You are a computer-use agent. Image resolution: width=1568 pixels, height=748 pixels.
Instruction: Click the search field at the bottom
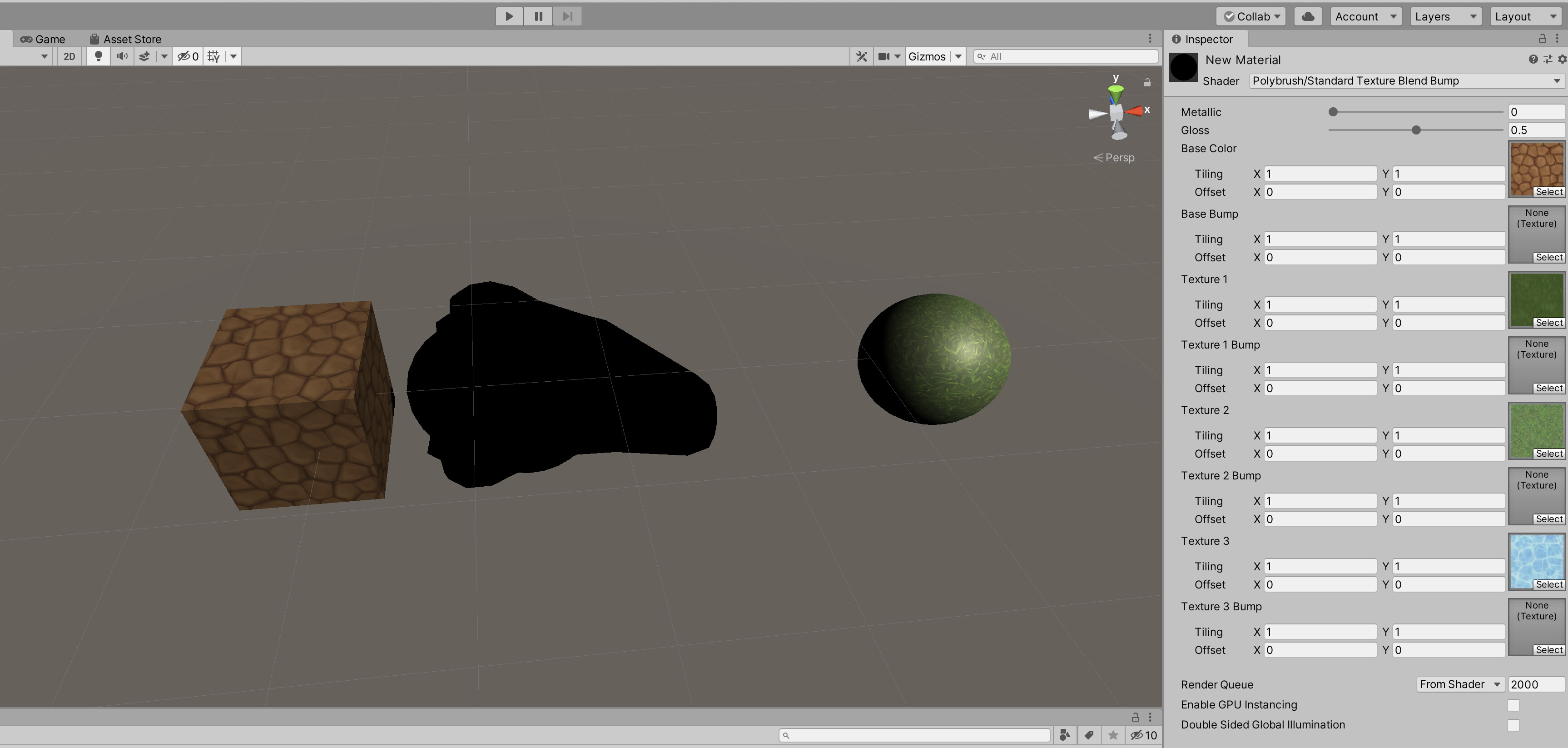point(913,735)
